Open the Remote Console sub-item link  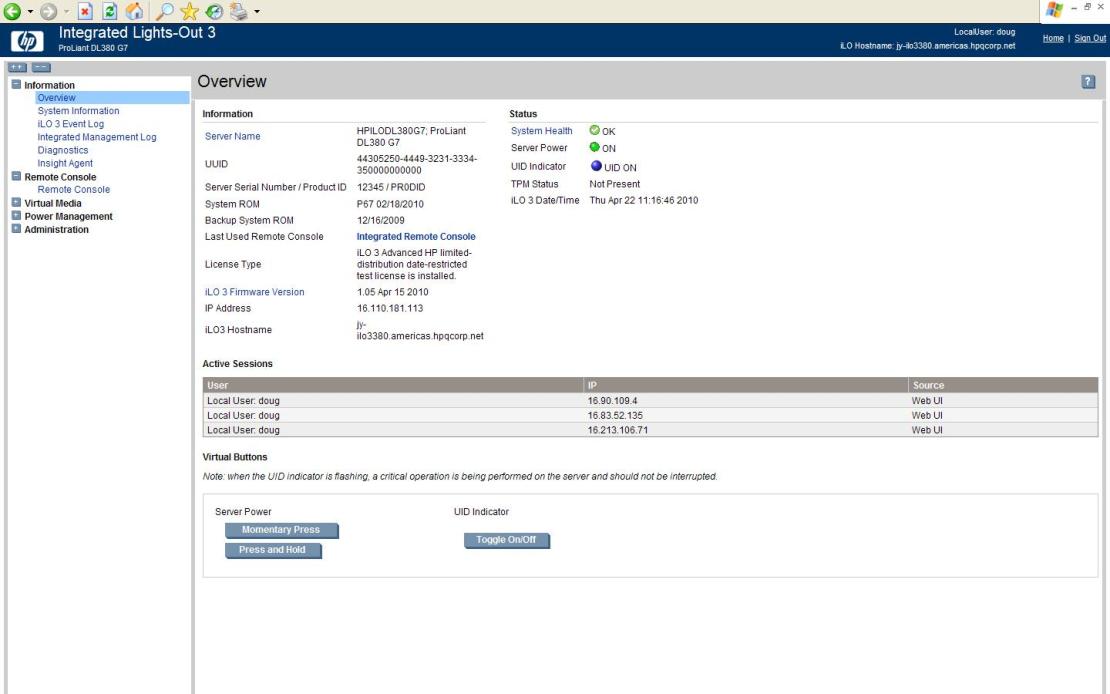(74, 189)
